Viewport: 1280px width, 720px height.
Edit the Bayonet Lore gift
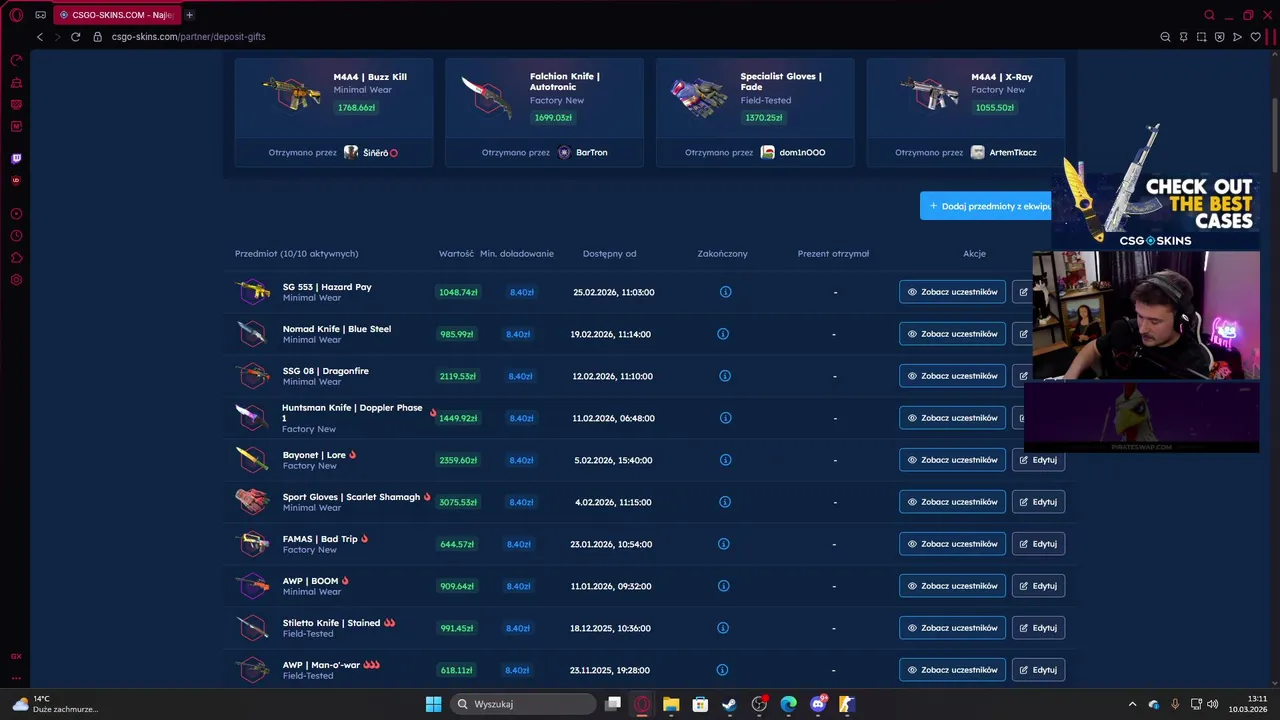[x=1038, y=460]
